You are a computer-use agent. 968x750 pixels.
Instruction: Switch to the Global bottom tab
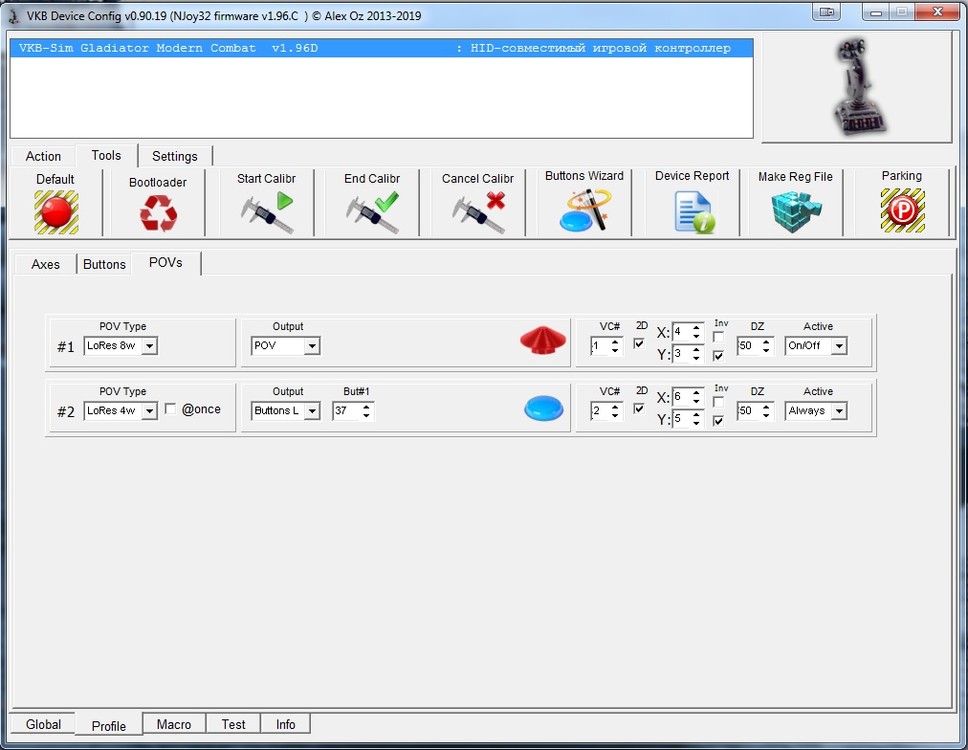(43, 724)
